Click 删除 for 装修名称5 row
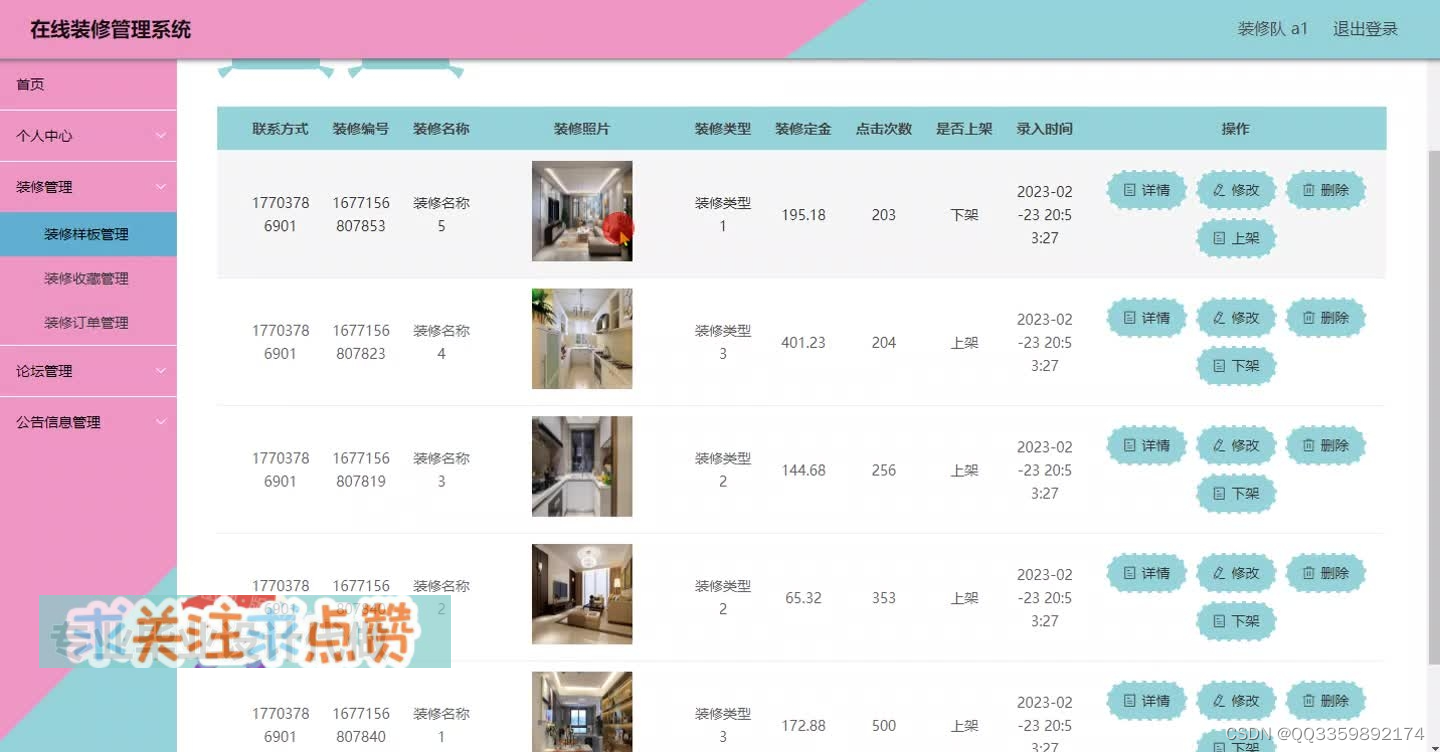Viewport: 1440px width, 752px height. click(1326, 190)
